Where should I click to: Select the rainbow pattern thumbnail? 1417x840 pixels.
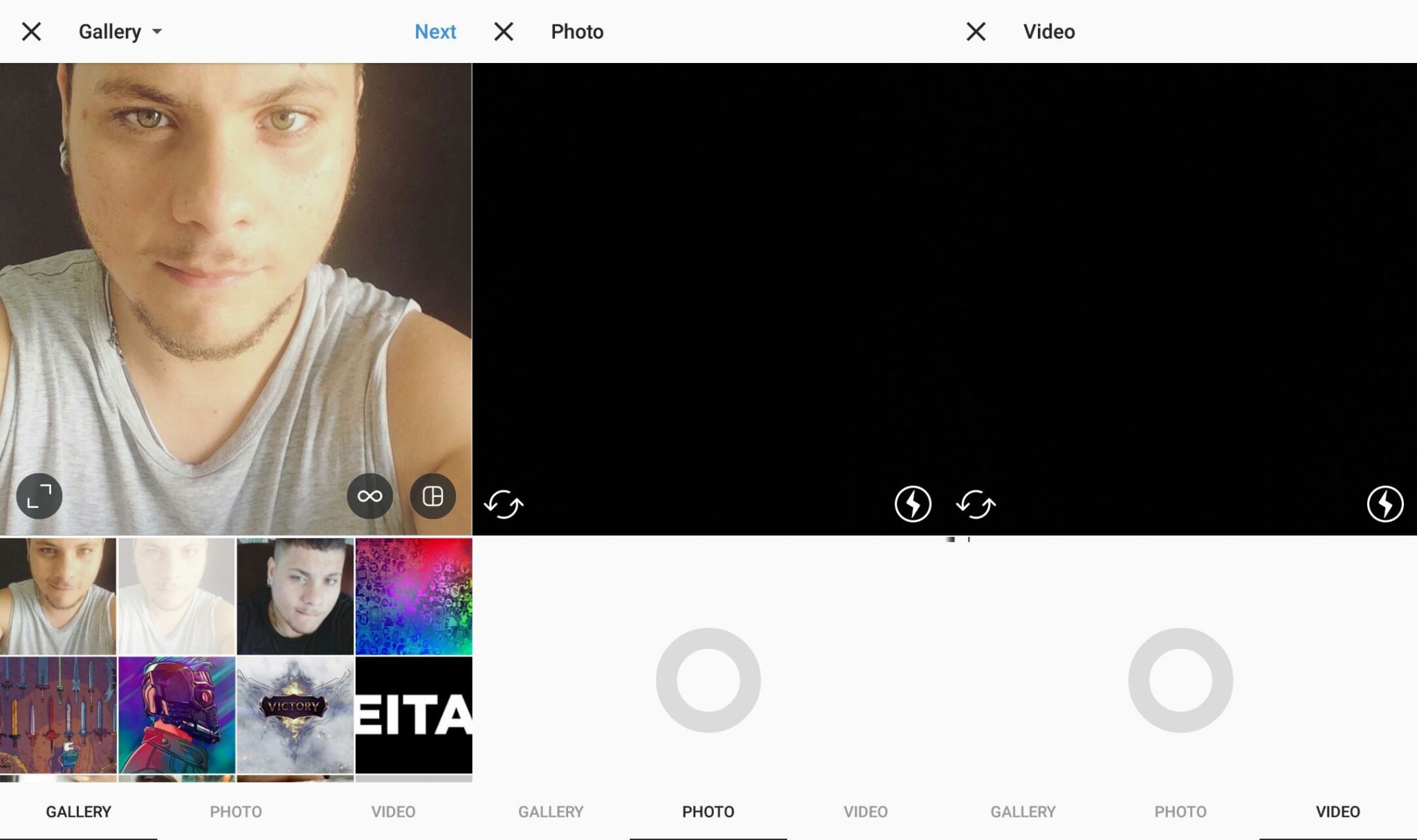click(x=414, y=596)
